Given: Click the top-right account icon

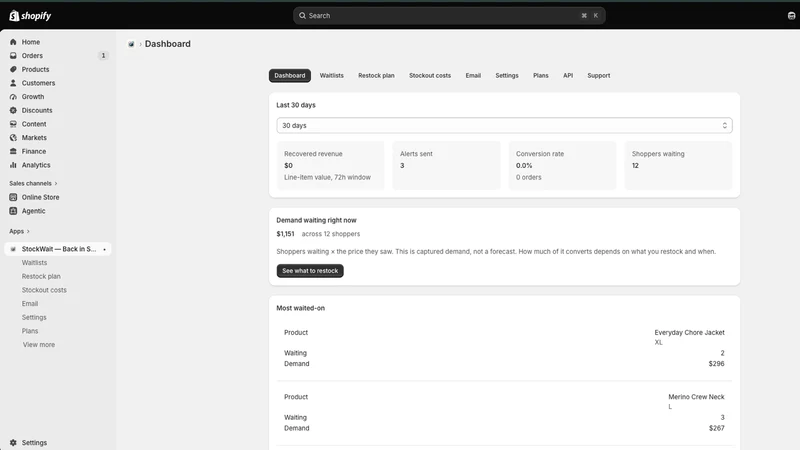Looking at the screenshot, I should point(791,16).
